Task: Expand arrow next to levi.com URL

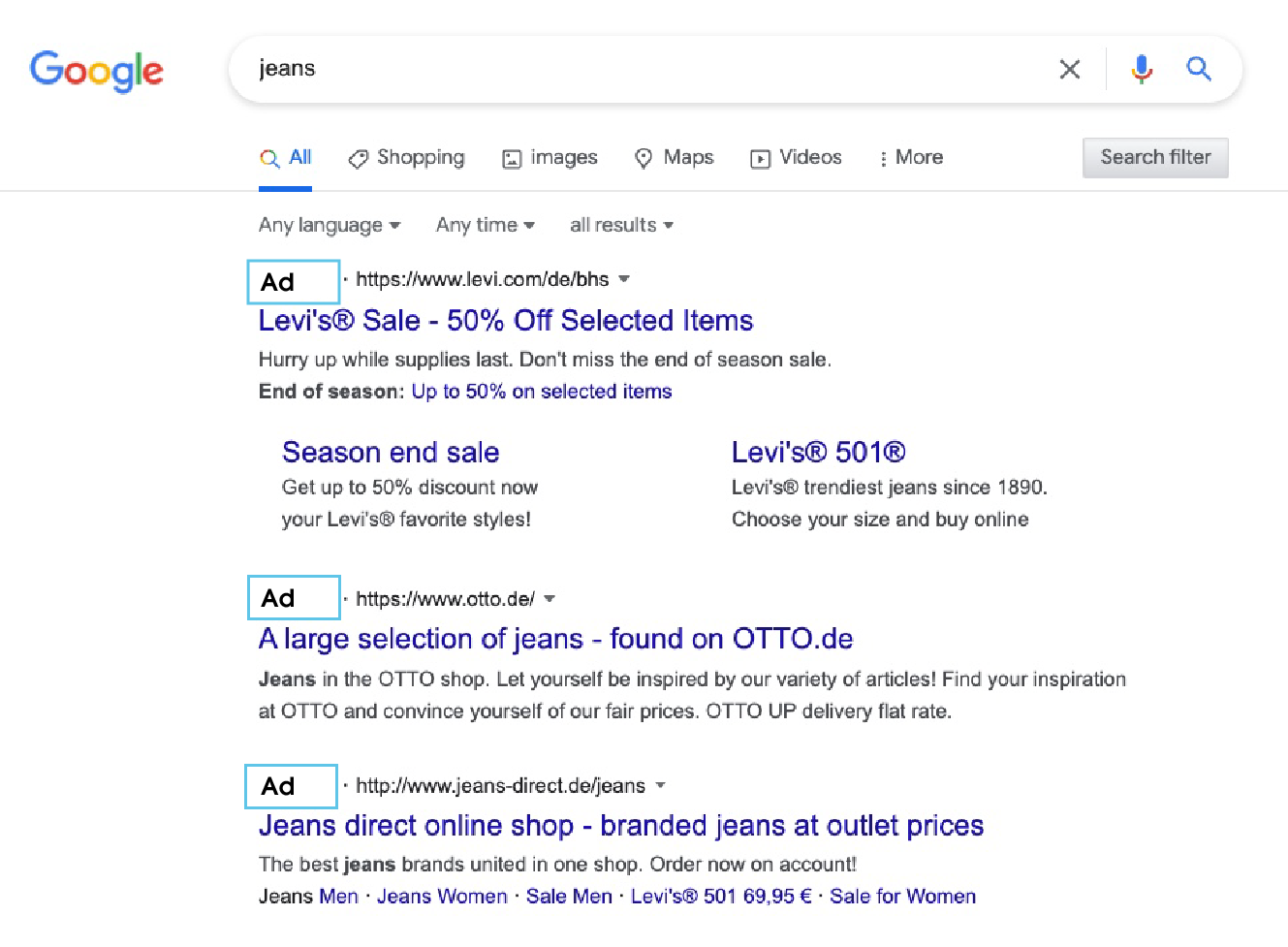Action: pos(624,279)
